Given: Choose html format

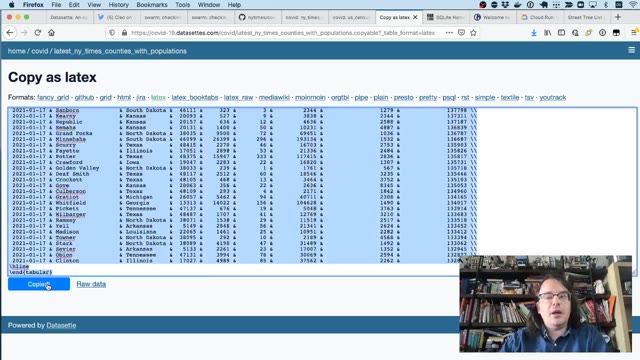Looking at the screenshot, I should (x=124, y=98).
